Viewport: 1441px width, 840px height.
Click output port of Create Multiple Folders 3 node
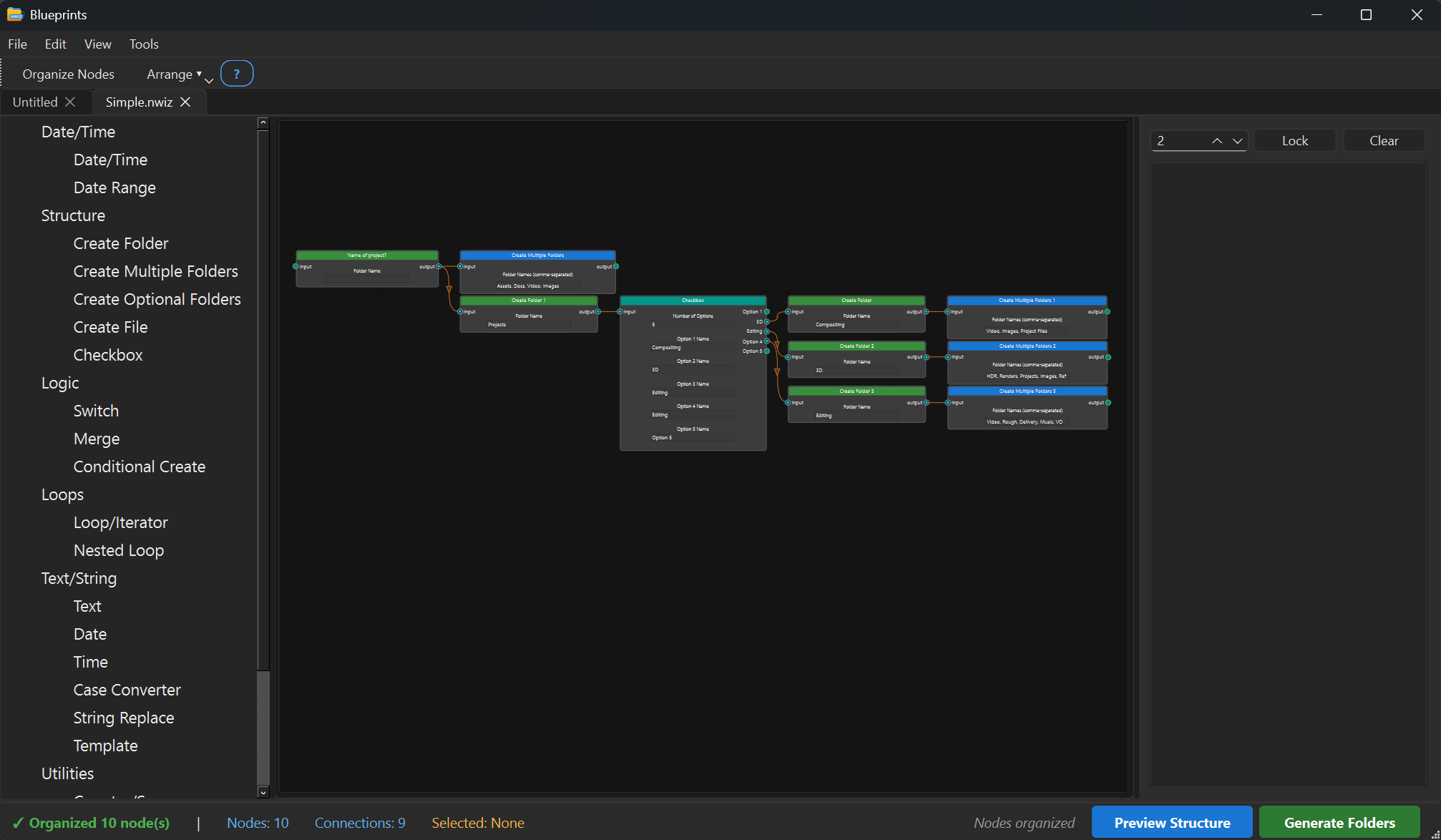click(1108, 402)
